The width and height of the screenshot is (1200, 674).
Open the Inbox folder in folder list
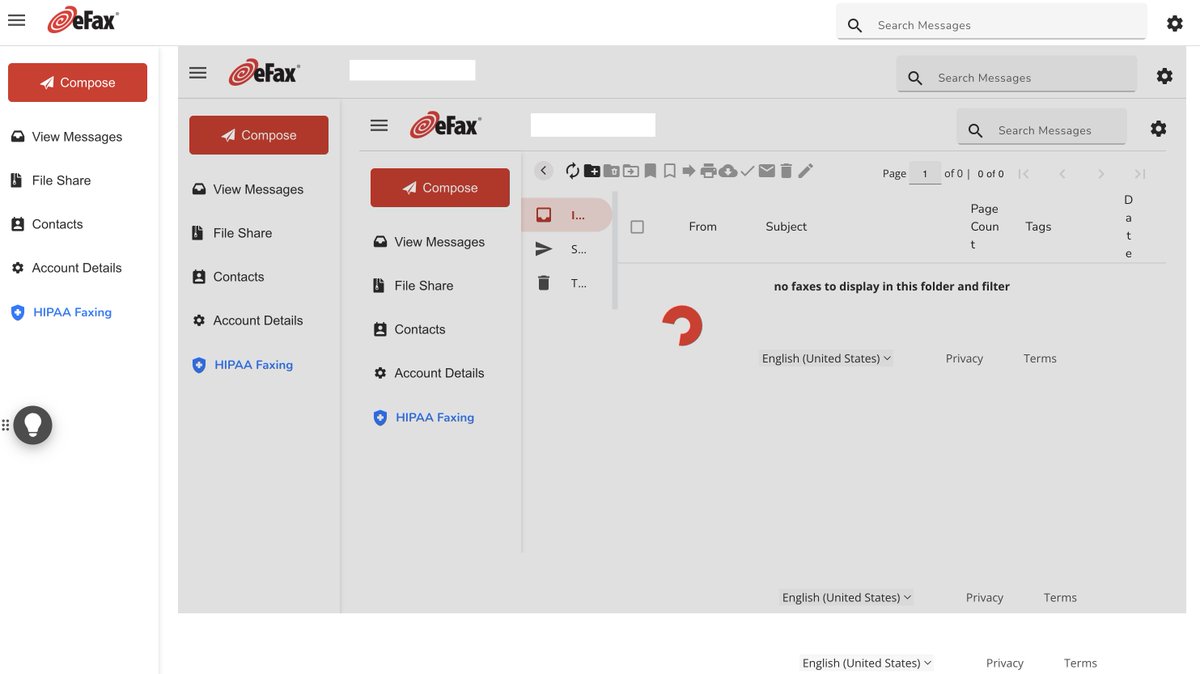566,215
